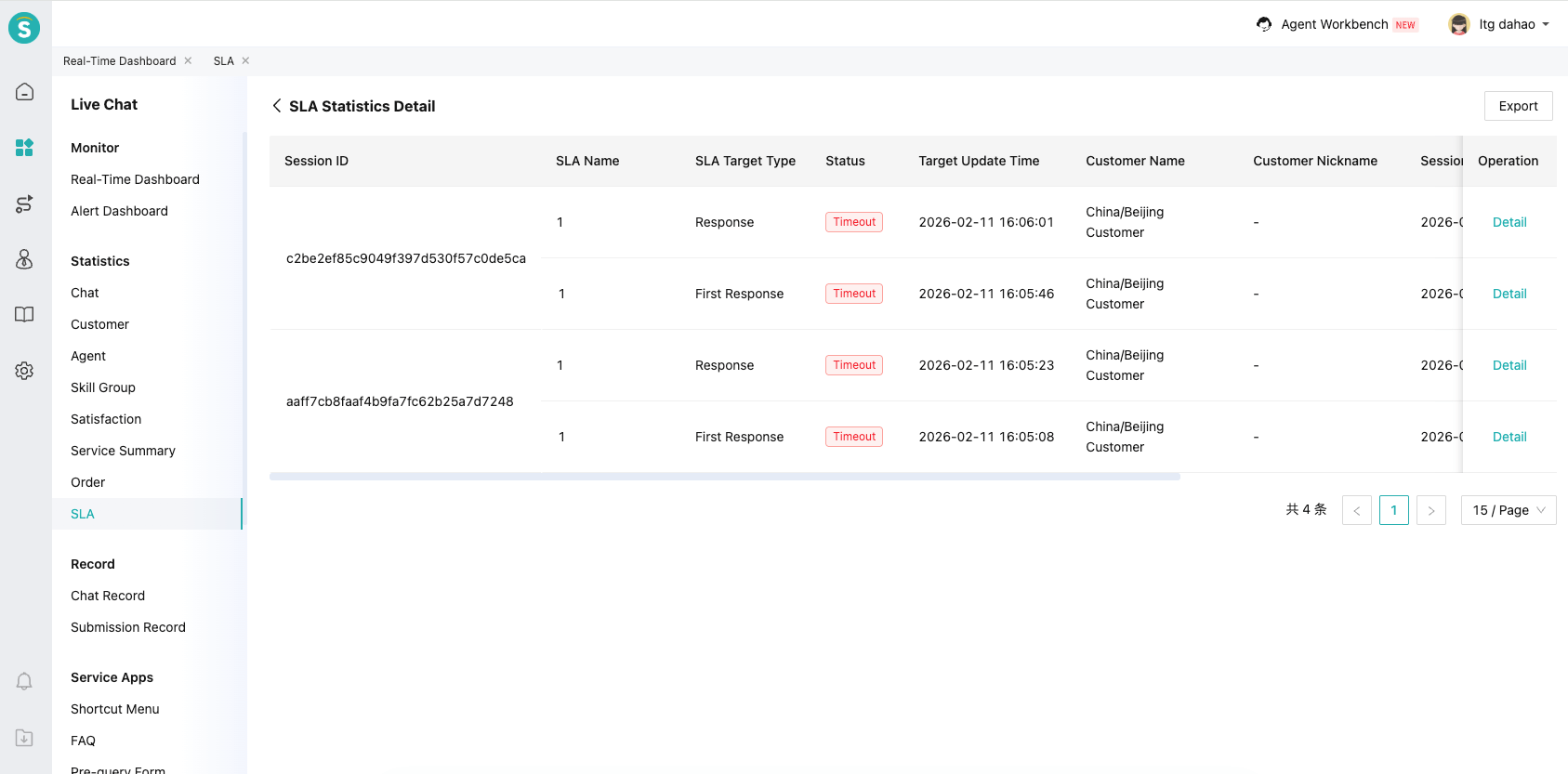This screenshot has width=1568, height=774.
Task: Switch to the Real-Time Dashboard tab
Action: (119, 61)
